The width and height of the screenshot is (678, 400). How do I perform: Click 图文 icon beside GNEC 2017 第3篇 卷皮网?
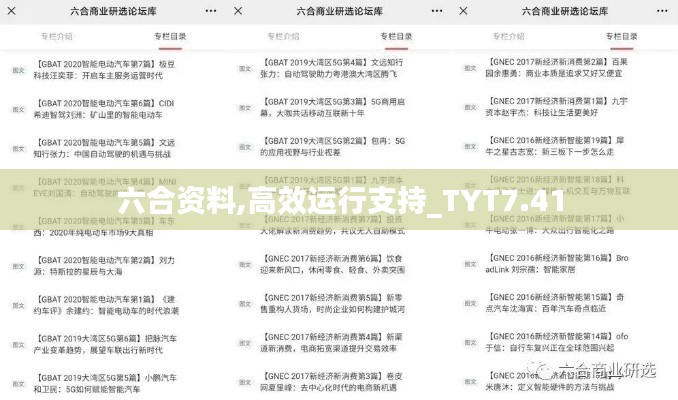(x=245, y=382)
